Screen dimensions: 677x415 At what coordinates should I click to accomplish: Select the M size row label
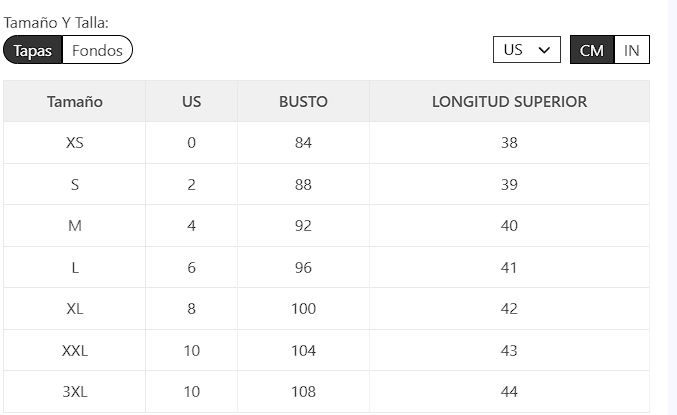point(75,226)
